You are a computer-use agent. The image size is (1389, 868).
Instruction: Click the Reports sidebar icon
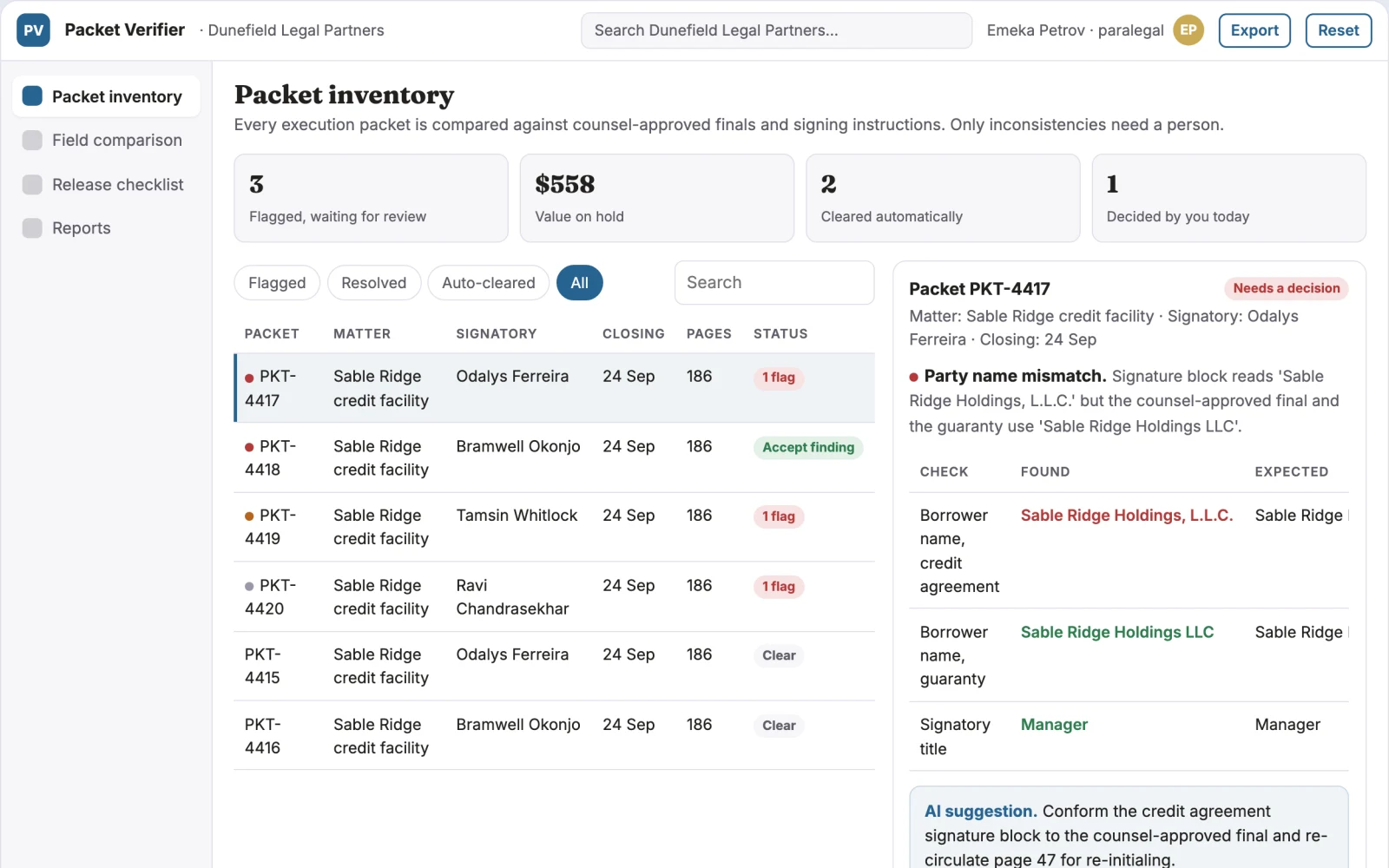(32, 228)
